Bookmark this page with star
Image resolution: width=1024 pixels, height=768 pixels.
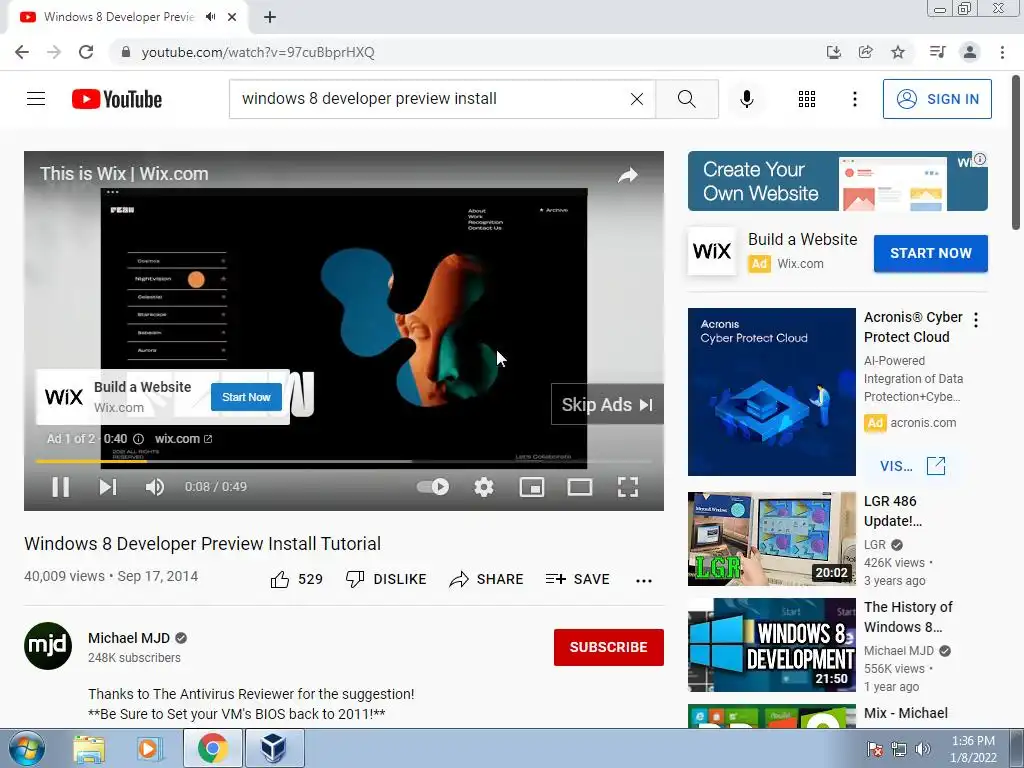coord(898,52)
